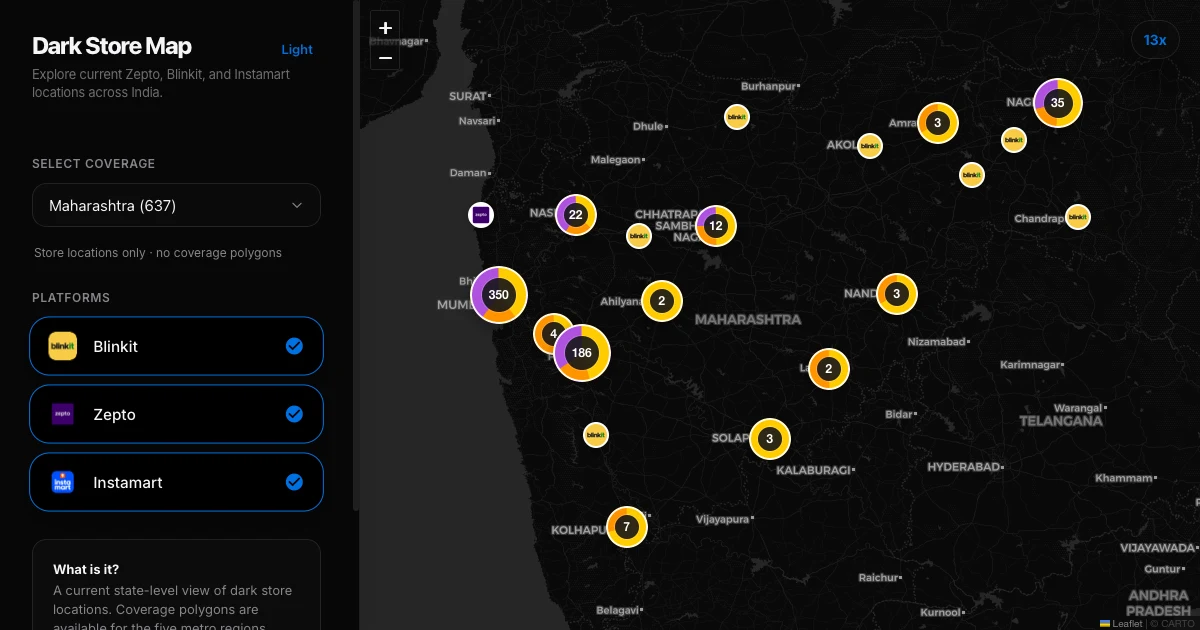Screen dimensions: 1200x630
Task: Select Blinkit marker below the 186 cluster
Action: 596,435
